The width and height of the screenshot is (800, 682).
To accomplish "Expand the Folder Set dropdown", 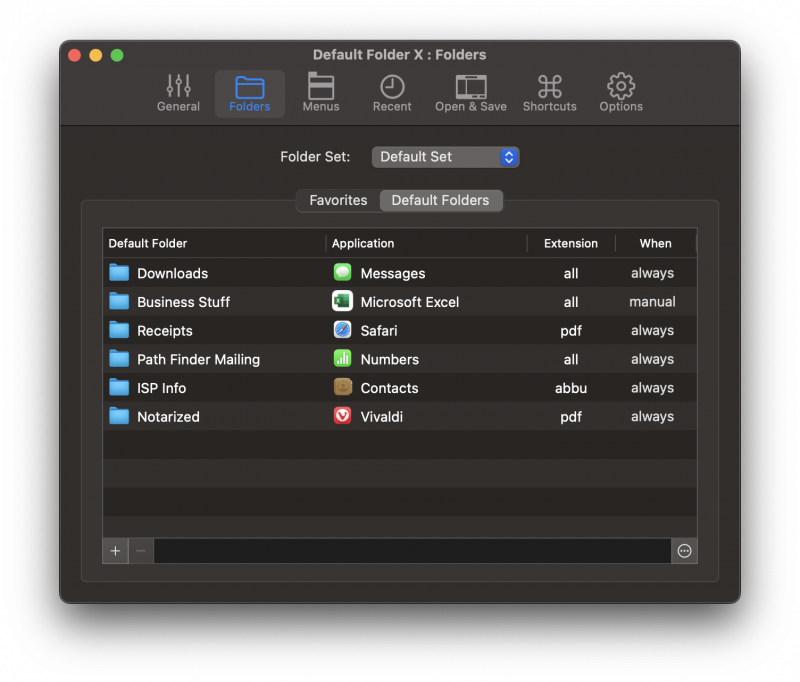I will coord(445,157).
